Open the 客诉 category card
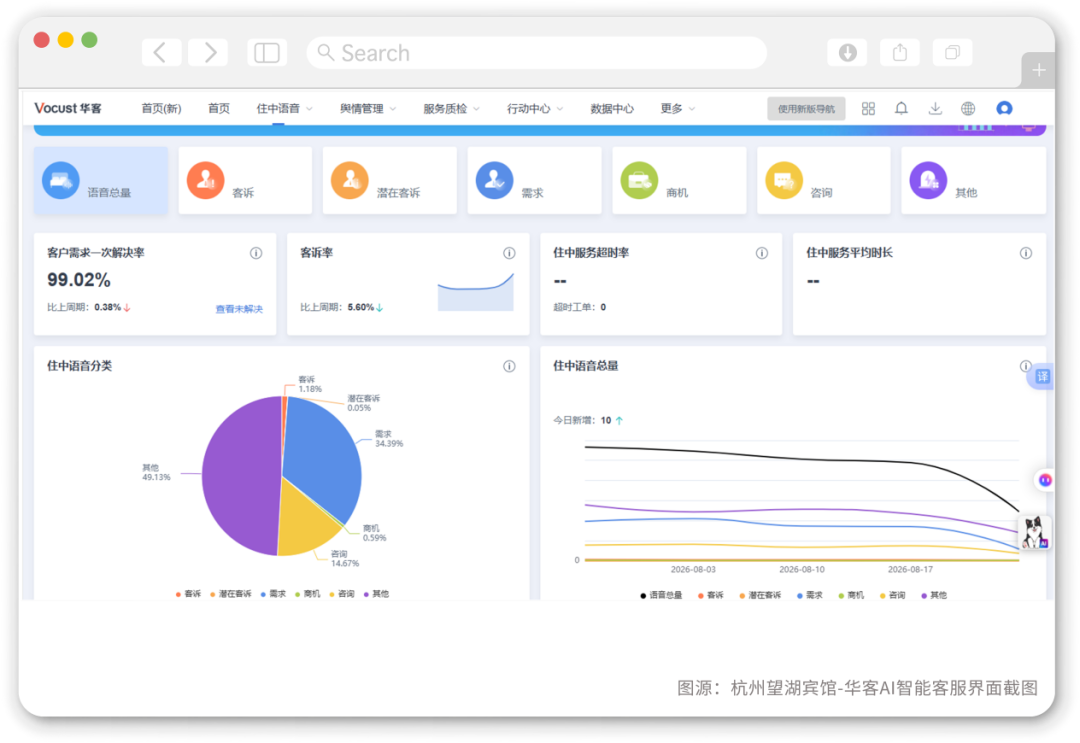This screenshot has width=1080, height=743. [x=245, y=180]
